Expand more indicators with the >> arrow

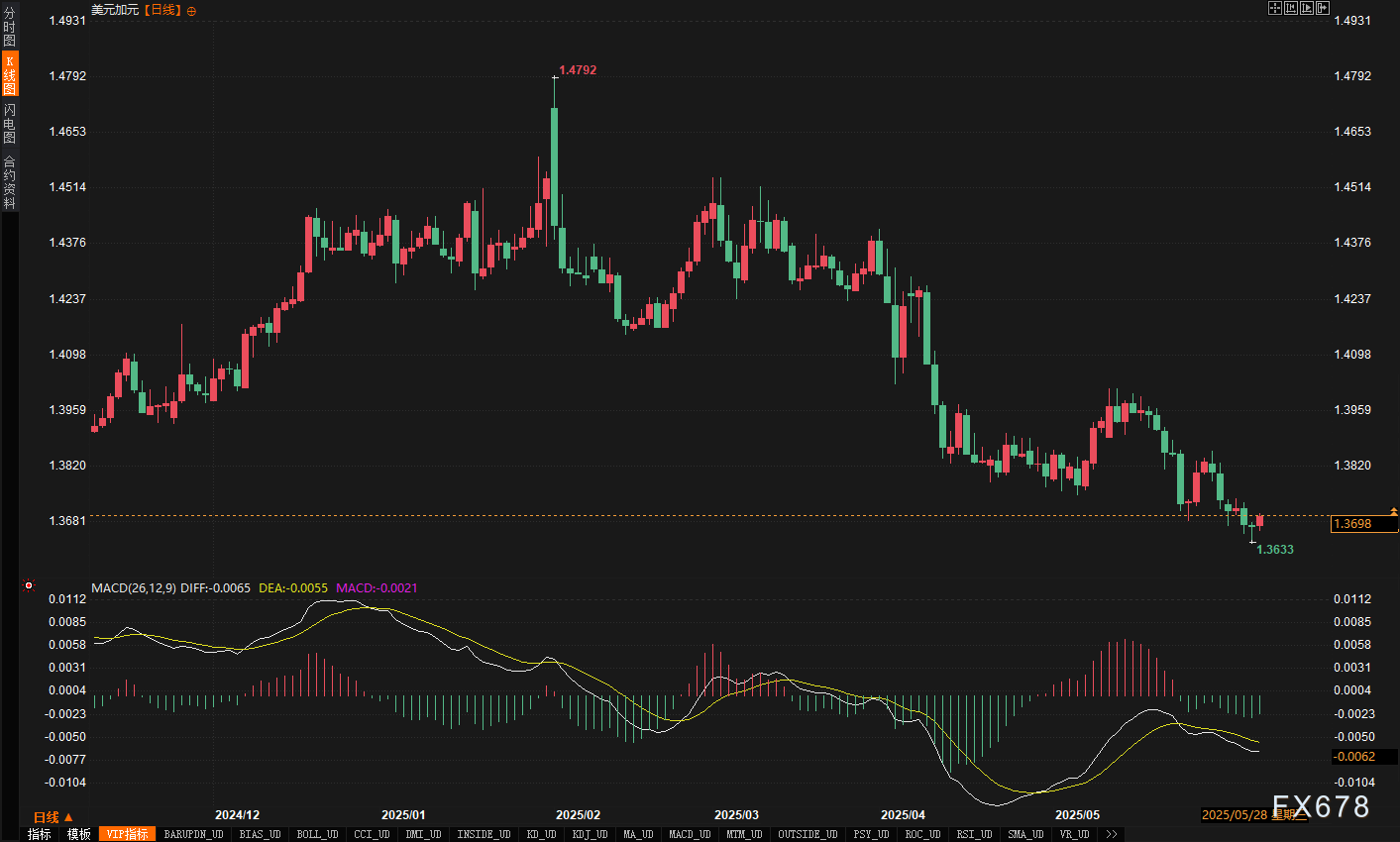[1112, 834]
